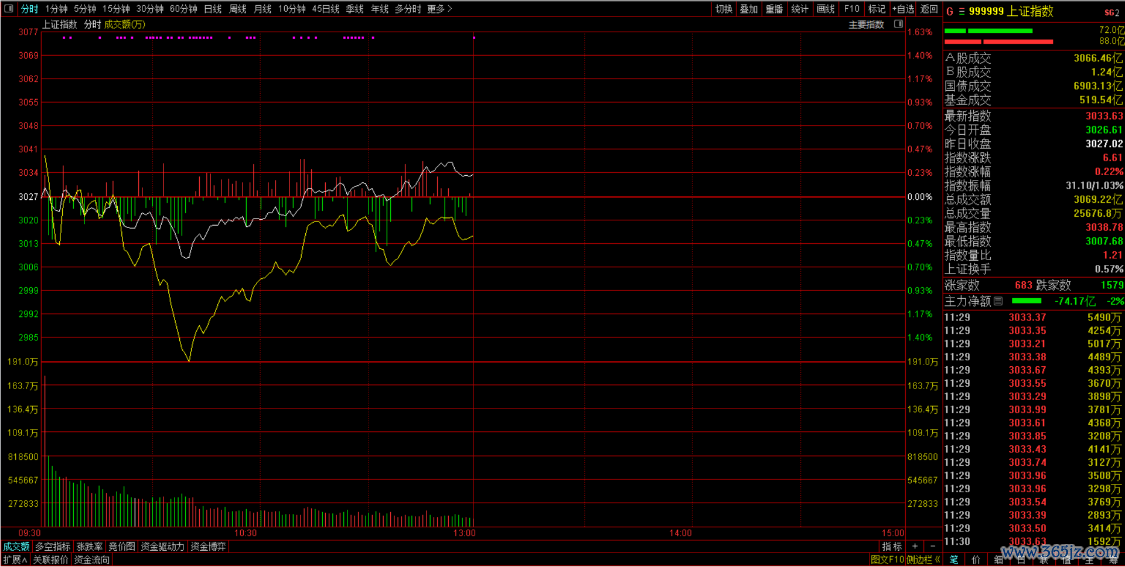This screenshot has height=567, width=1125.
Task: Open the 统计 statistics tool
Action: pos(800,9)
